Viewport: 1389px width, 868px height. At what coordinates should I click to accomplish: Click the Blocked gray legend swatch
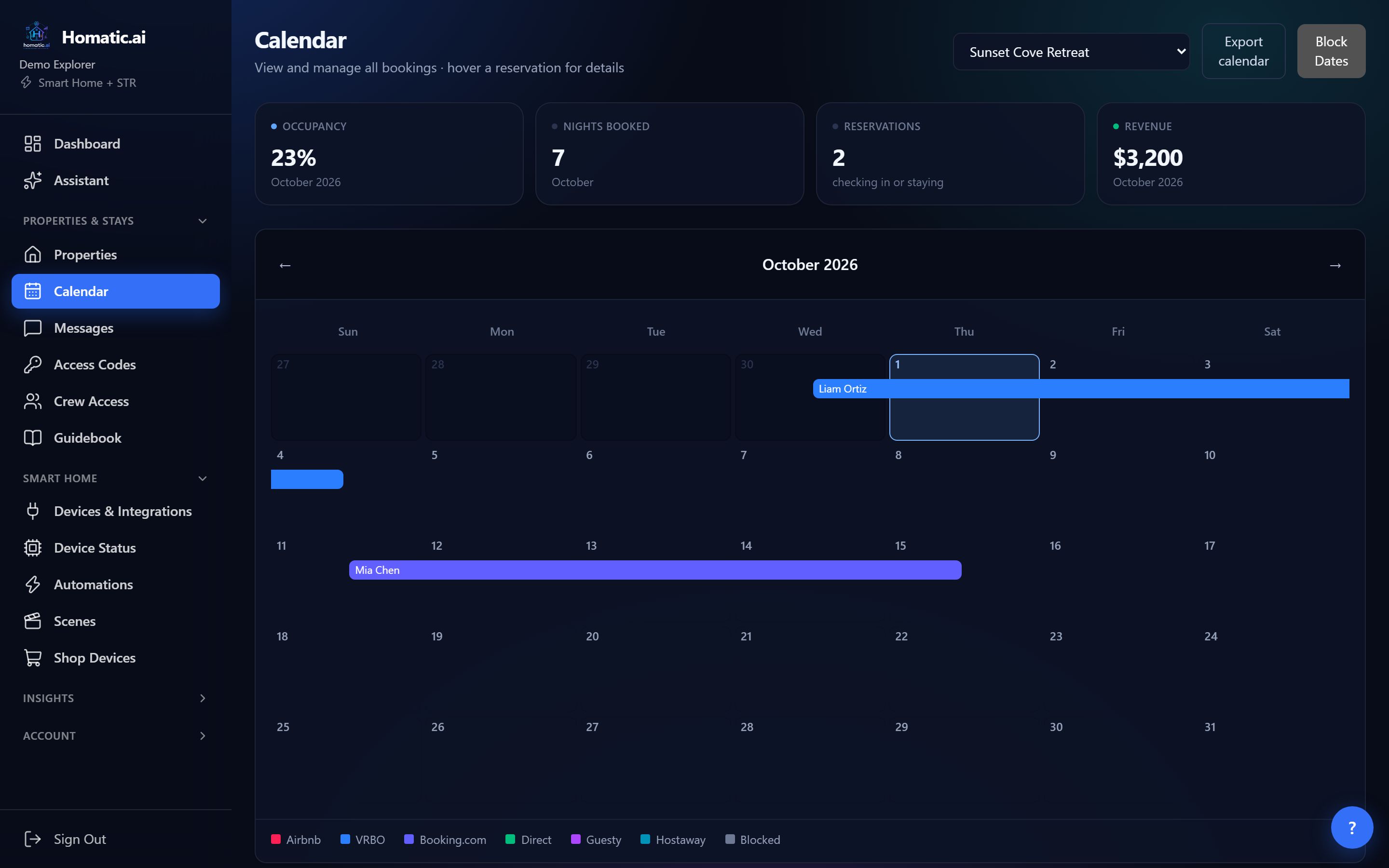[x=730, y=839]
